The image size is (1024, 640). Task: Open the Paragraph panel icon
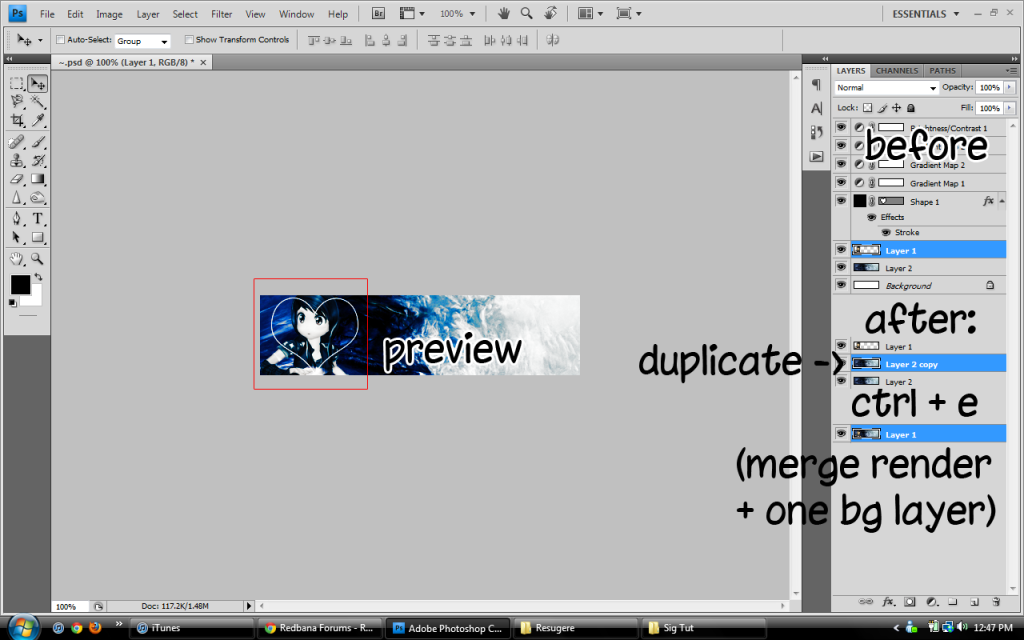[x=816, y=84]
